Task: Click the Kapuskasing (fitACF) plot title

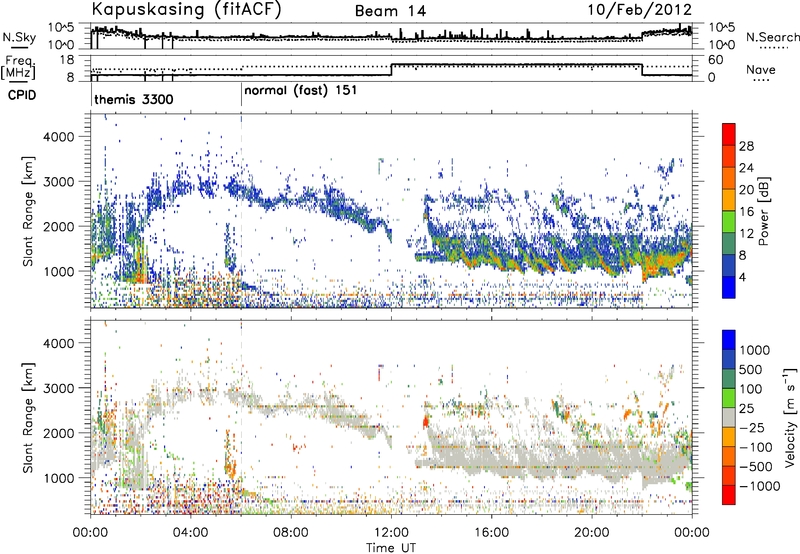Action: (186, 9)
